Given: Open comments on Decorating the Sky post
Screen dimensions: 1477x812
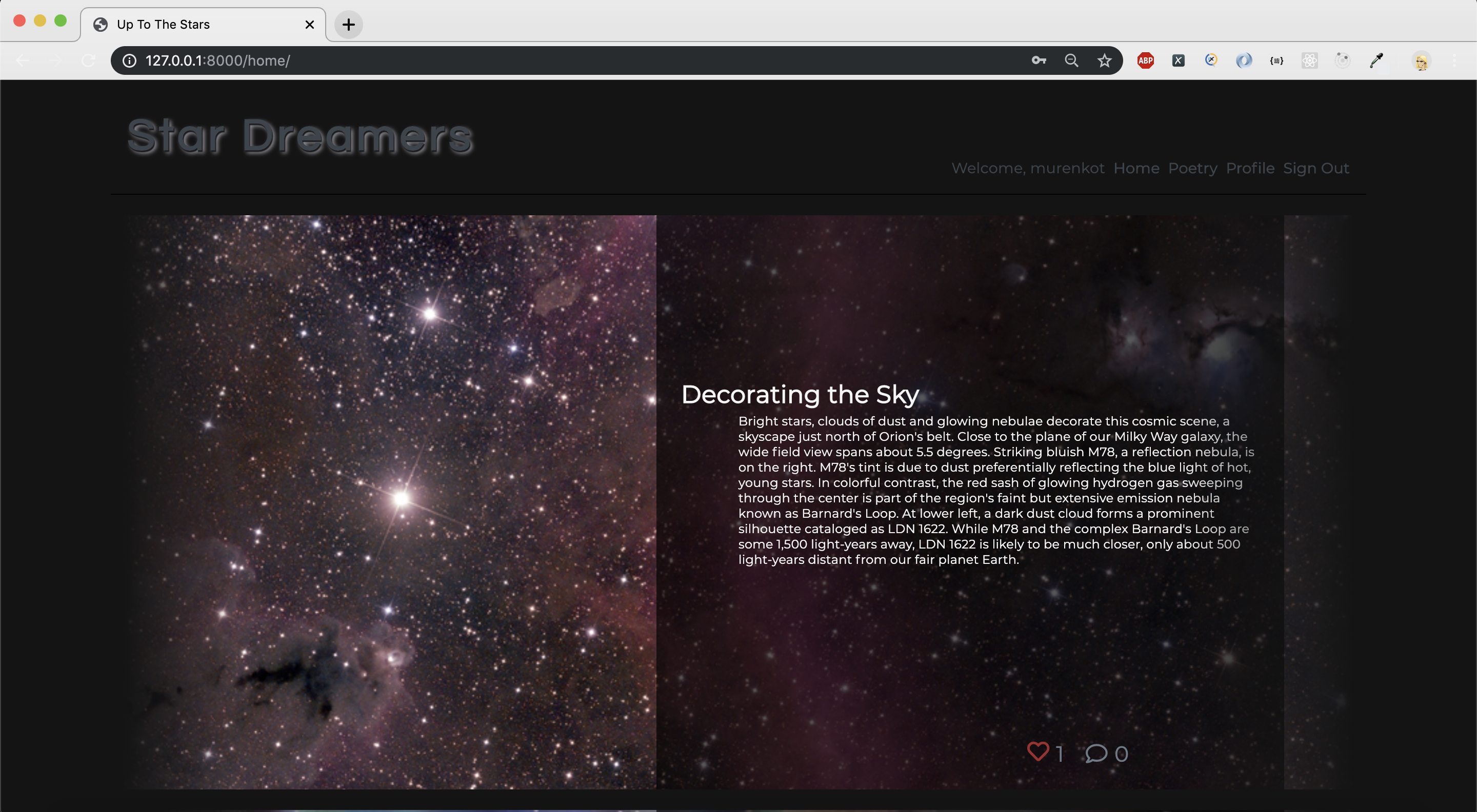Looking at the screenshot, I should pyautogui.click(x=1096, y=754).
